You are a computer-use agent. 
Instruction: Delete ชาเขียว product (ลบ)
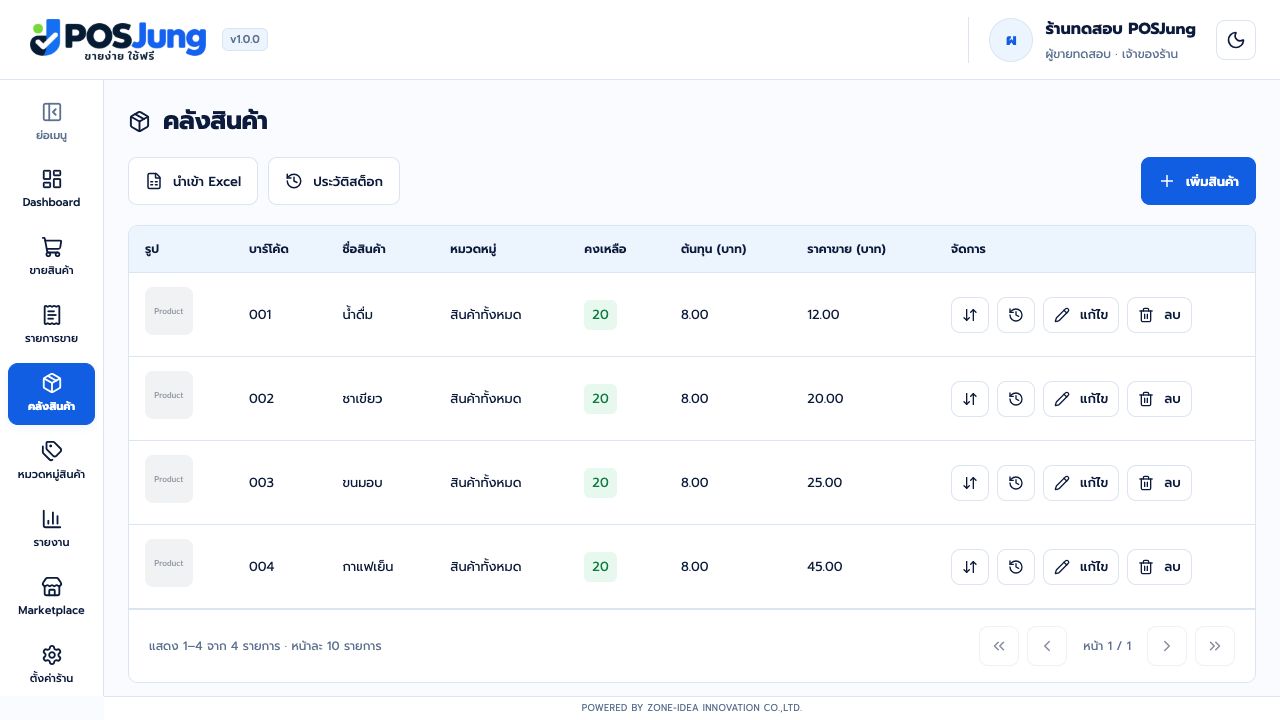(x=1159, y=399)
